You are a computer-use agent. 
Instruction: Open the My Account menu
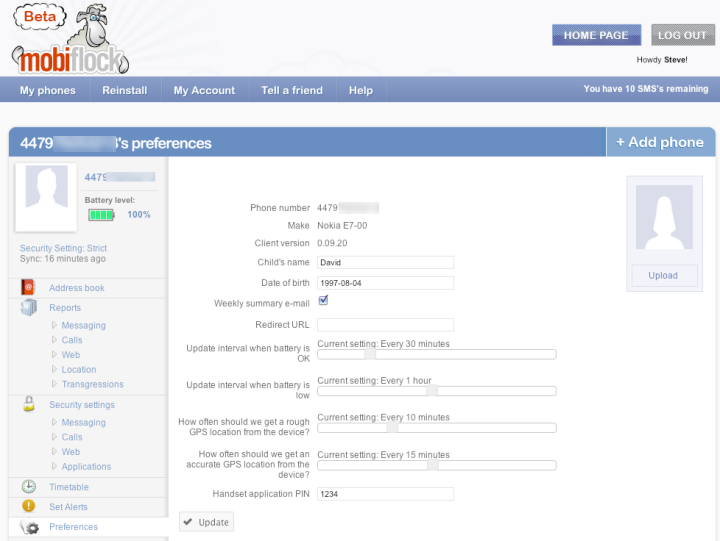pyautogui.click(x=204, y=90)
